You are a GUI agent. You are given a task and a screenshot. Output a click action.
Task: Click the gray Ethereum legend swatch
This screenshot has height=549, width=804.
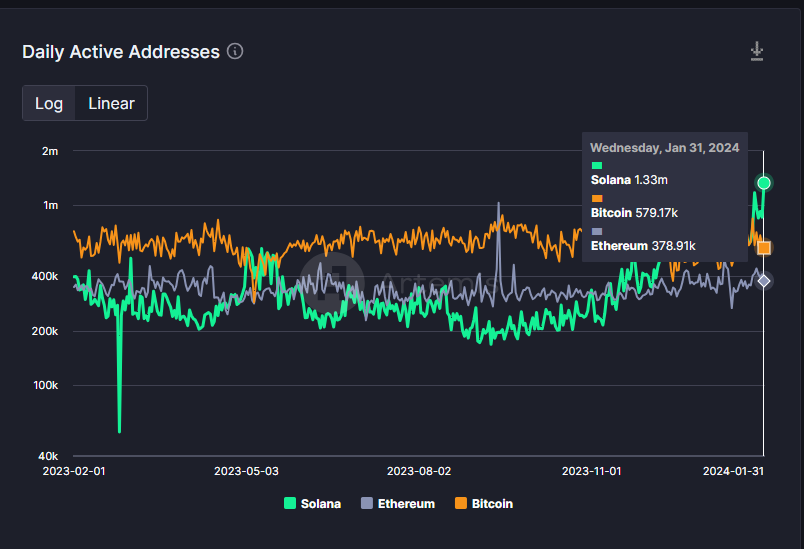click(x=367, y=503)
